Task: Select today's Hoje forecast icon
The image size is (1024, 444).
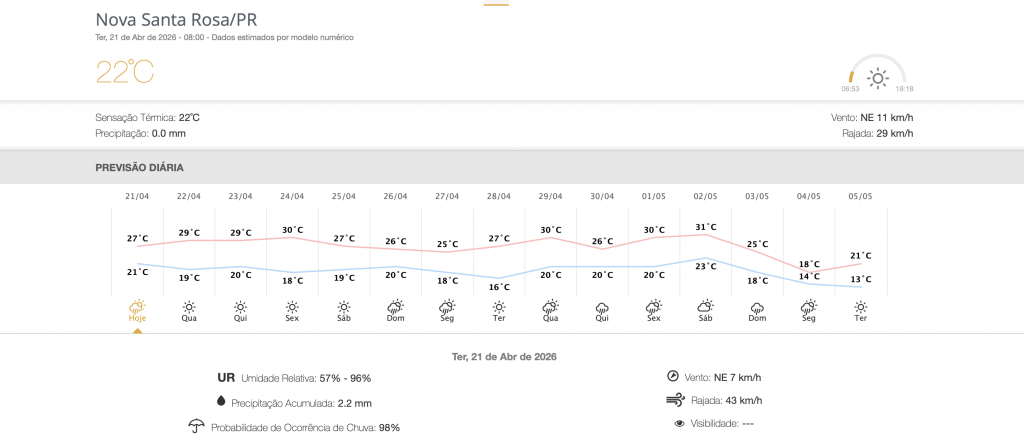Action: coord(137,307)
